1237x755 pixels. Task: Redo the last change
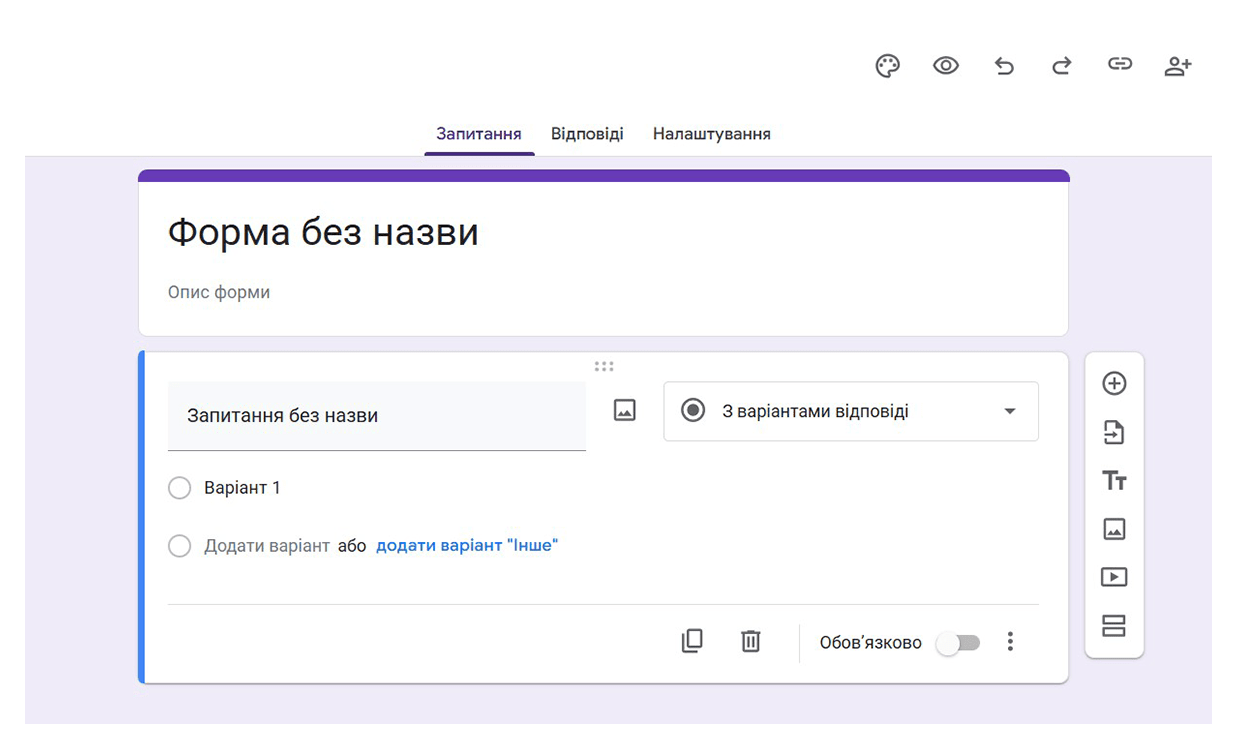(1061, 64)
